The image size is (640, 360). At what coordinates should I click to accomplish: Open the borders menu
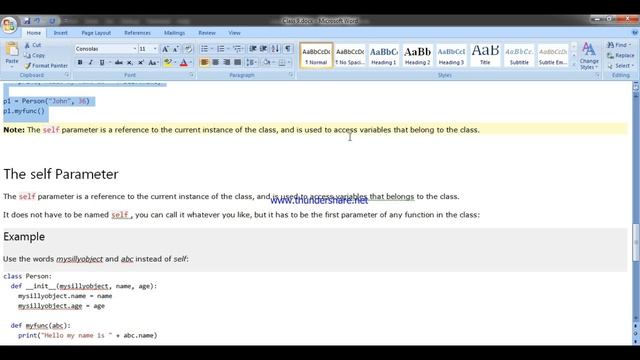[x=284, y=62]
